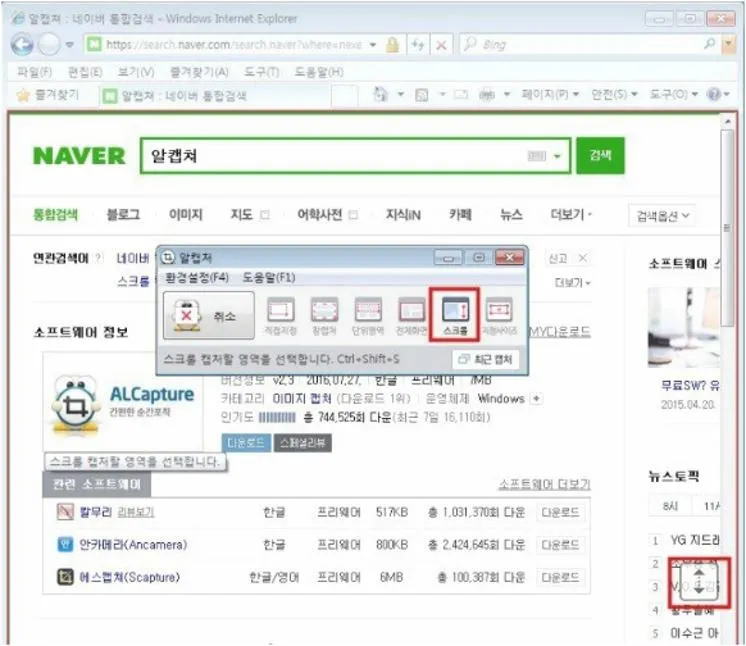Click the plus icon next to Windows
This screenshot has height=646, width=746.
(x=536, y=399)
